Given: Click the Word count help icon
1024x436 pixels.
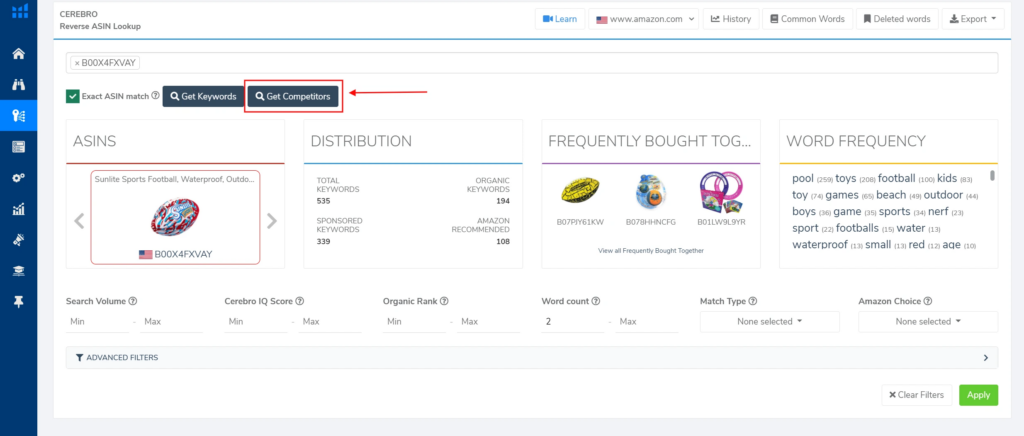Looking at the screenshot, I should 596,302.
